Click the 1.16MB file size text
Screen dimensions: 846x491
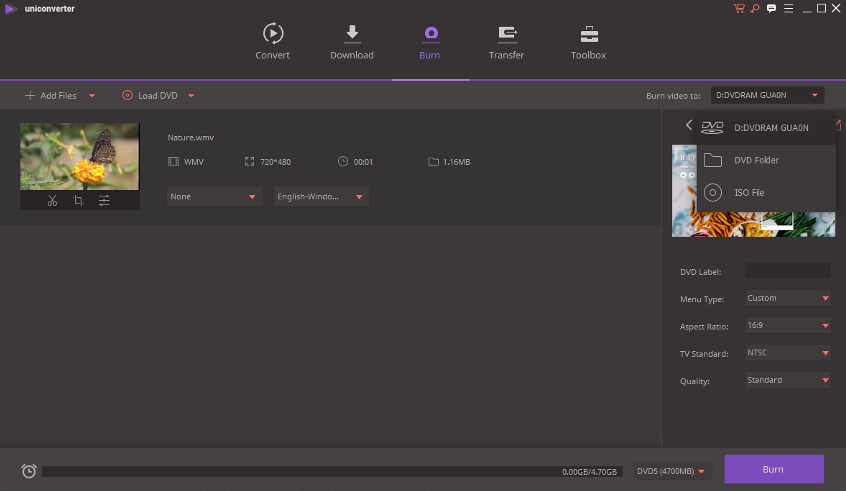coord(456,162)
